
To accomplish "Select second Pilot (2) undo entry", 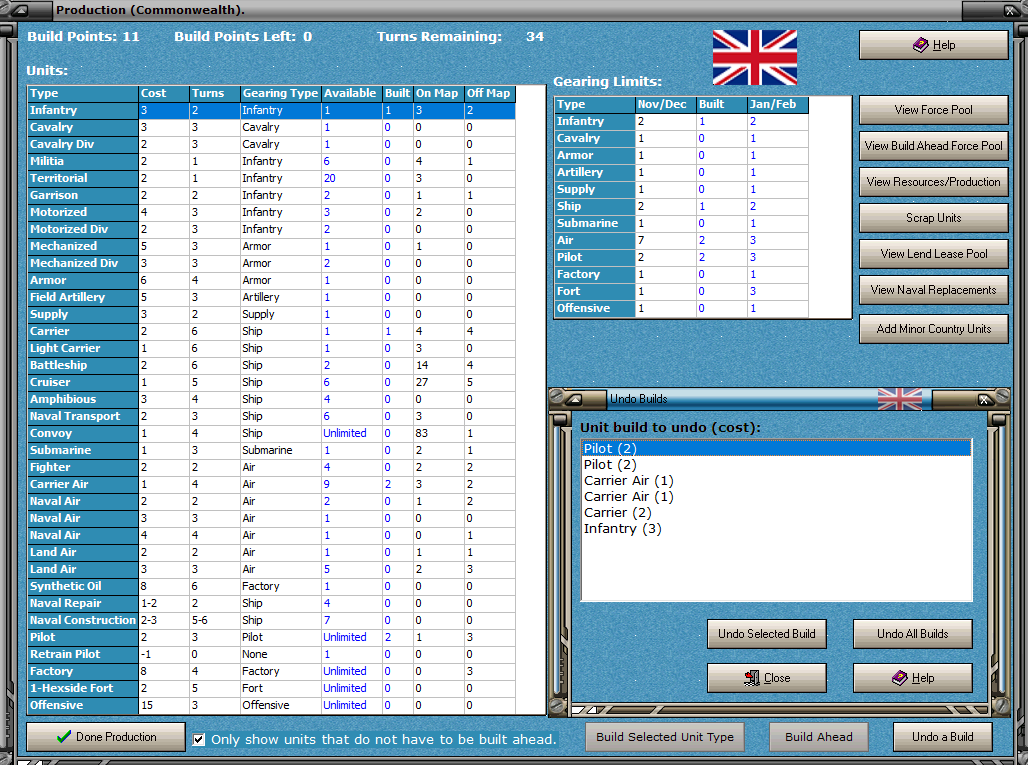I will point(776,465).
